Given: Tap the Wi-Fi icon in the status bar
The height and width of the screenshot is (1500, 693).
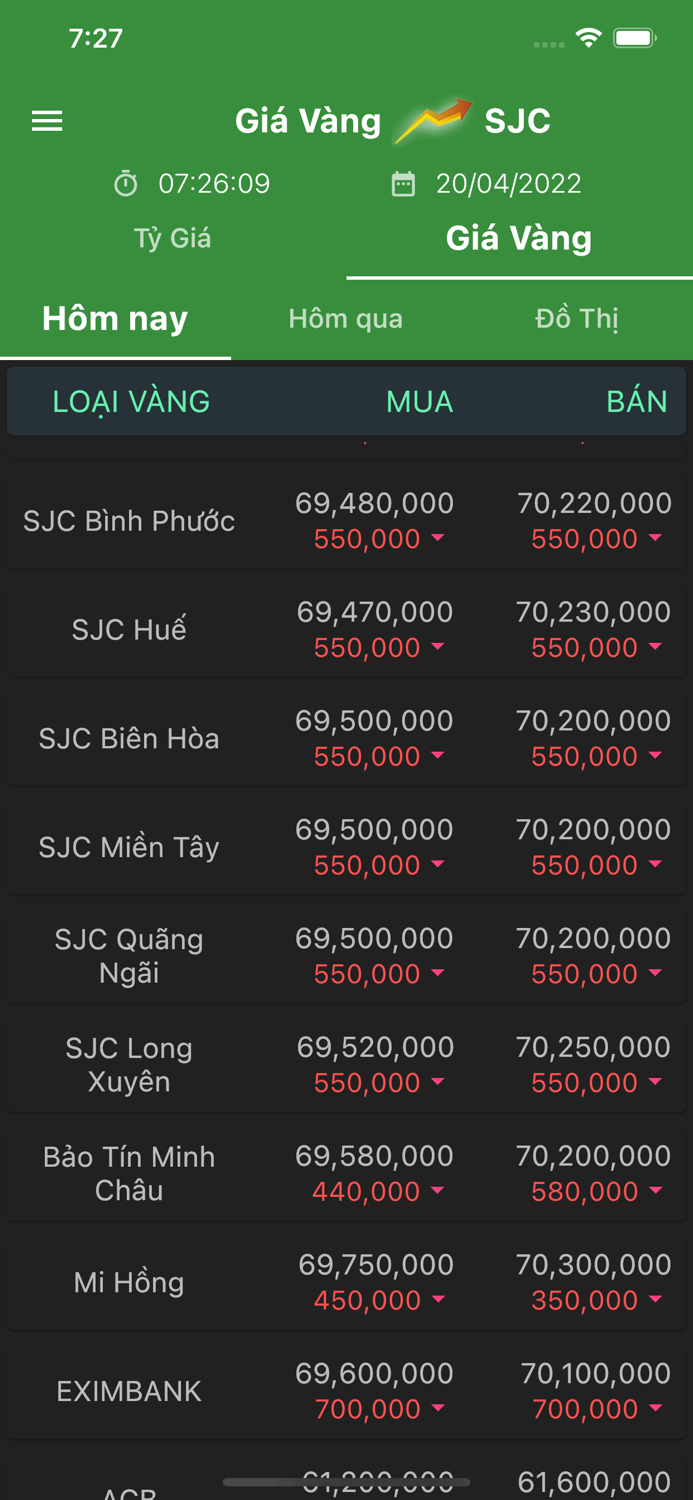Looking at the screenshot, I should tap(588, 35).
